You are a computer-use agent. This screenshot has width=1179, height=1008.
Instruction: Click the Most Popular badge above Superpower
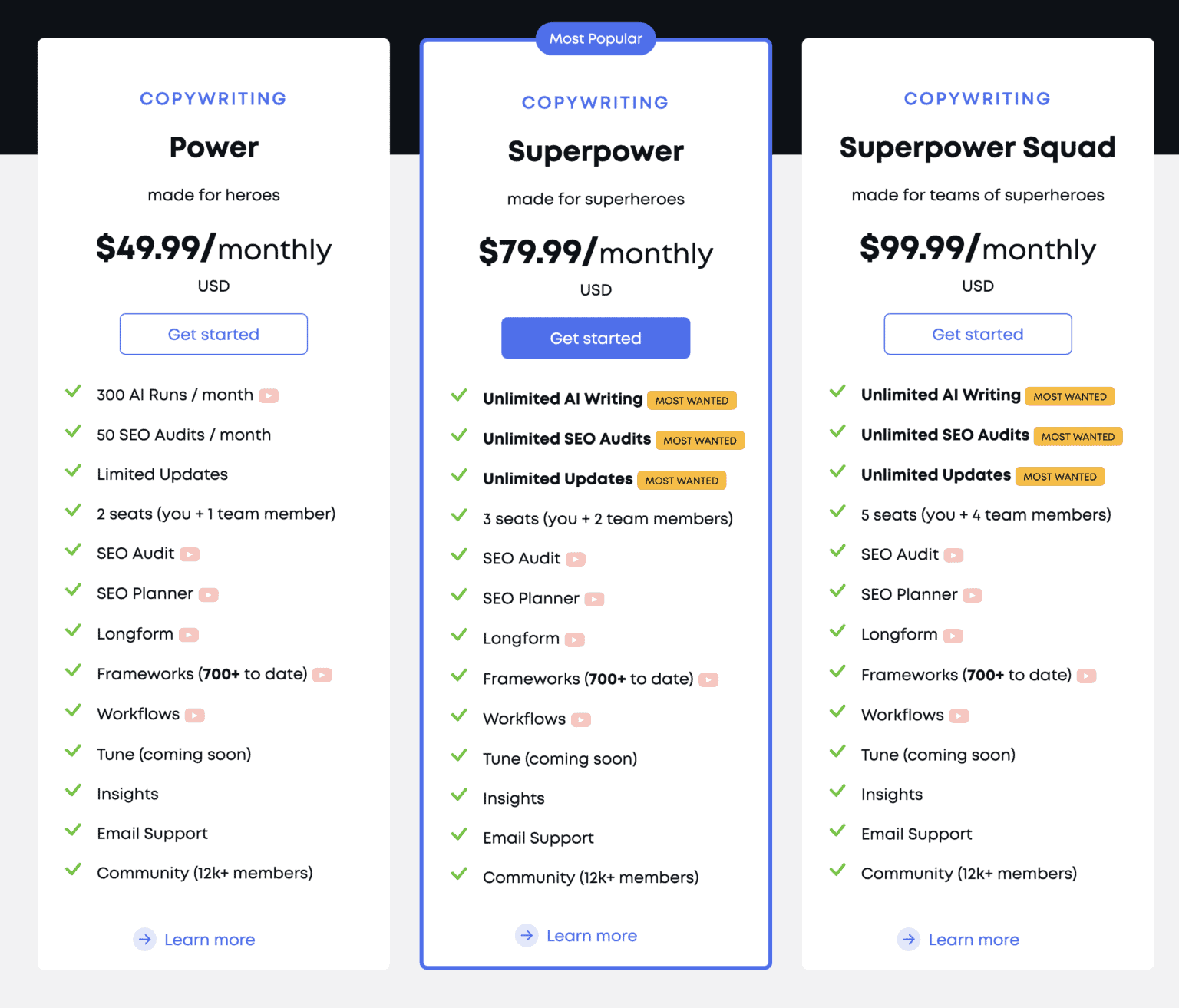[x=595, y=38]
